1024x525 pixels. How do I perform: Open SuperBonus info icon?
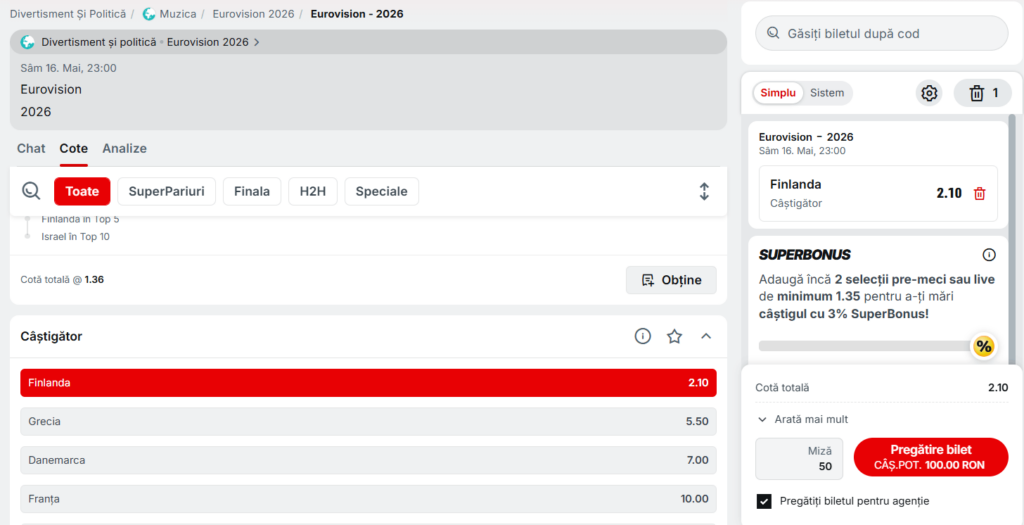pos(989,255)
